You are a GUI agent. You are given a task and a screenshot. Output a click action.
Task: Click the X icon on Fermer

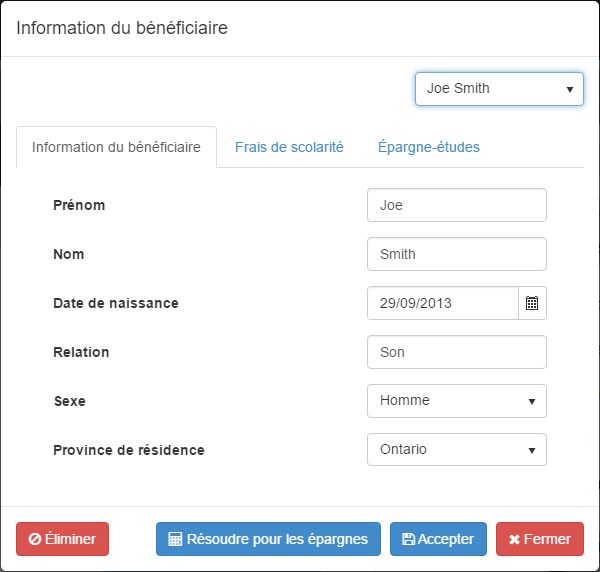514,539
